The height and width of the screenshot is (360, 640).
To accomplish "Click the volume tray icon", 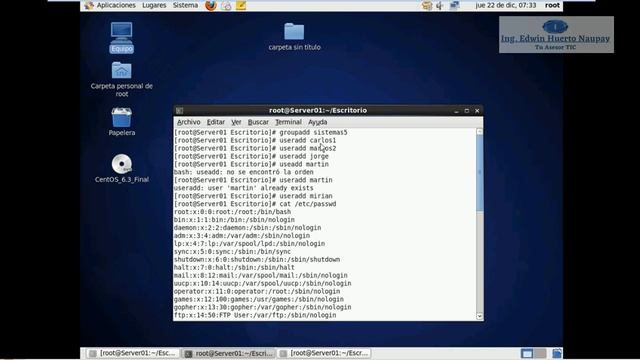I will (440, 5).
